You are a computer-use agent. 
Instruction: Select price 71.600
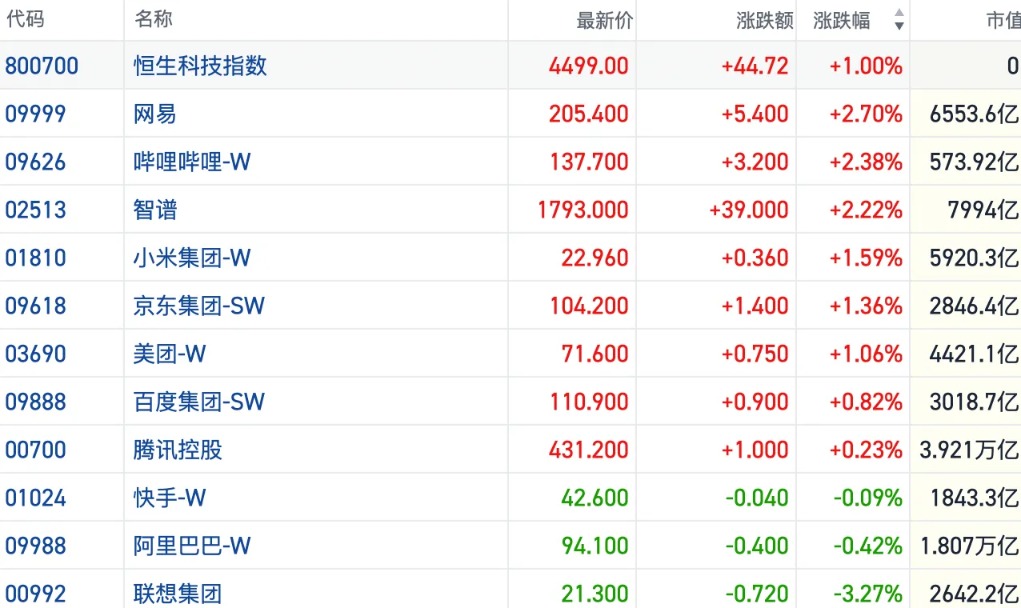[594, 354]
